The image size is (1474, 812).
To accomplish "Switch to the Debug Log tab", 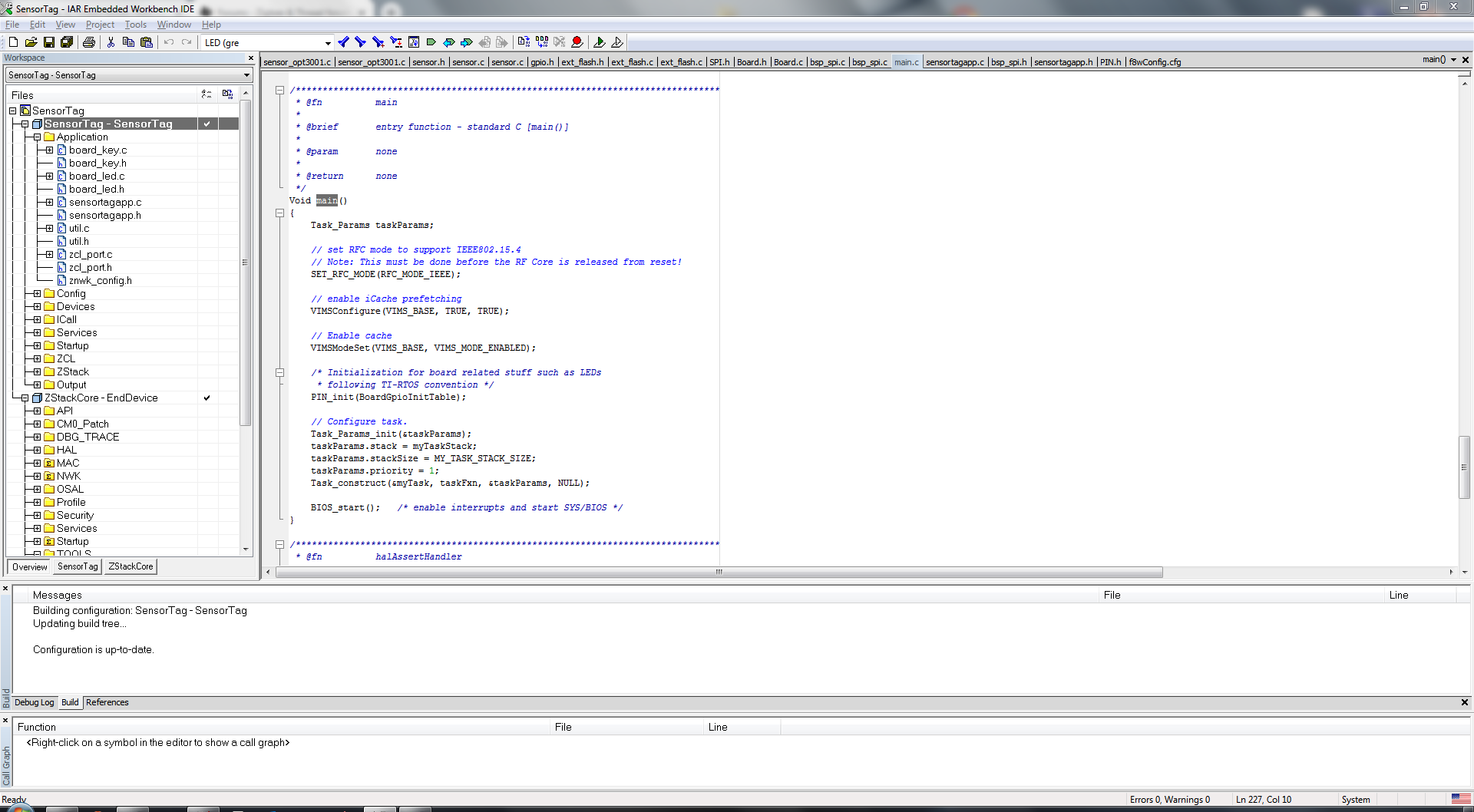I will click(35, 702).
